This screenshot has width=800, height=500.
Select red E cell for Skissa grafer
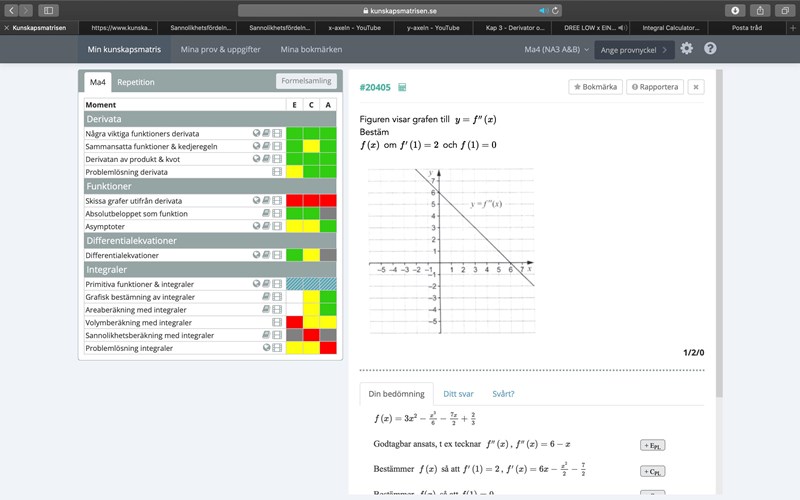pyautogui.click(x=295, y=201)
